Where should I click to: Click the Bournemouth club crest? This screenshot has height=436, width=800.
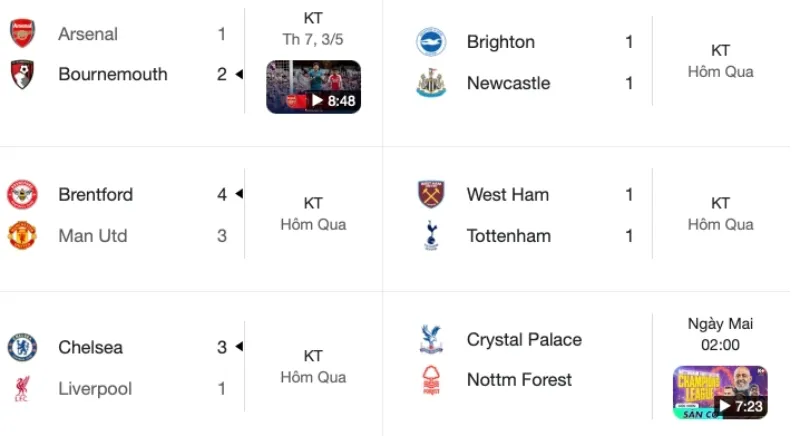click(22, 74)
